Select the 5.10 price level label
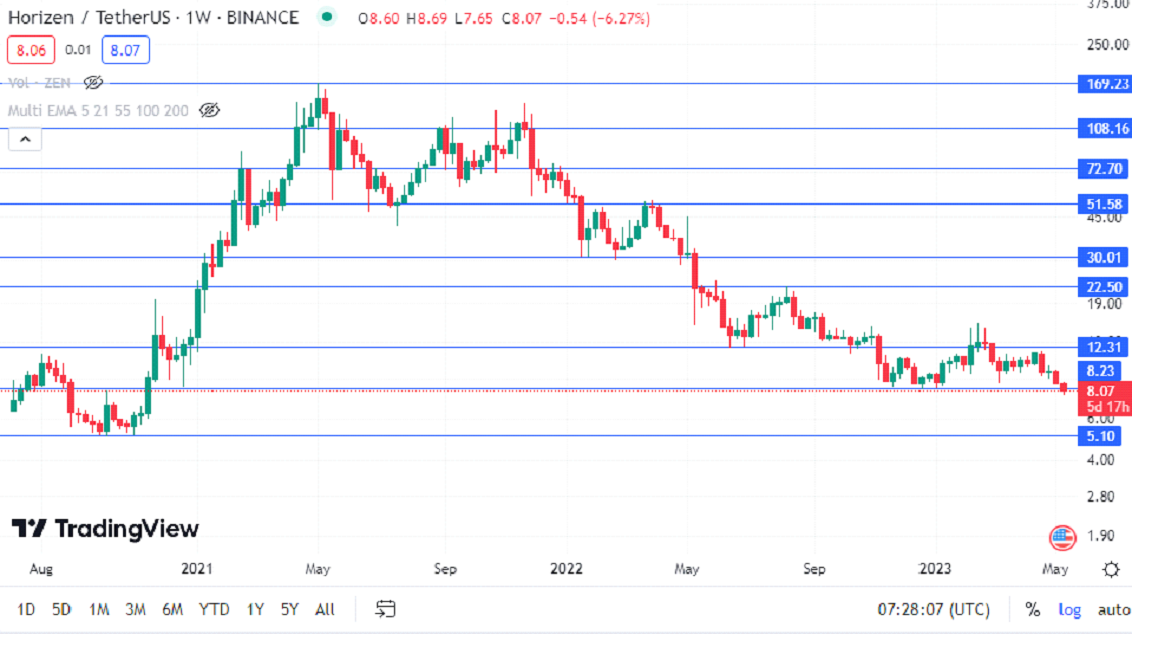The width and height of the screenshot is (1152, 648). (1100, 436)
